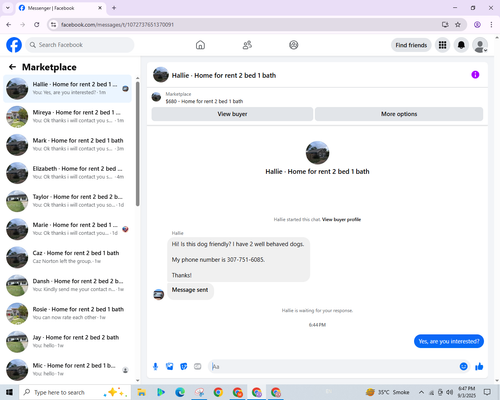Open Taylor Home for rent chat

click(67, 201)
